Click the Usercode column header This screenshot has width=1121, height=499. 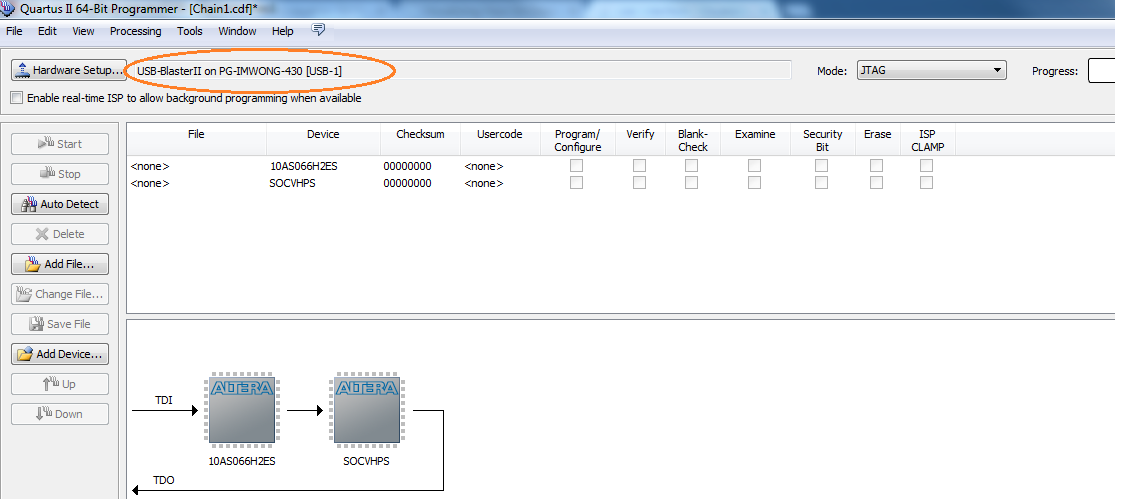click(x=500, y=139)
